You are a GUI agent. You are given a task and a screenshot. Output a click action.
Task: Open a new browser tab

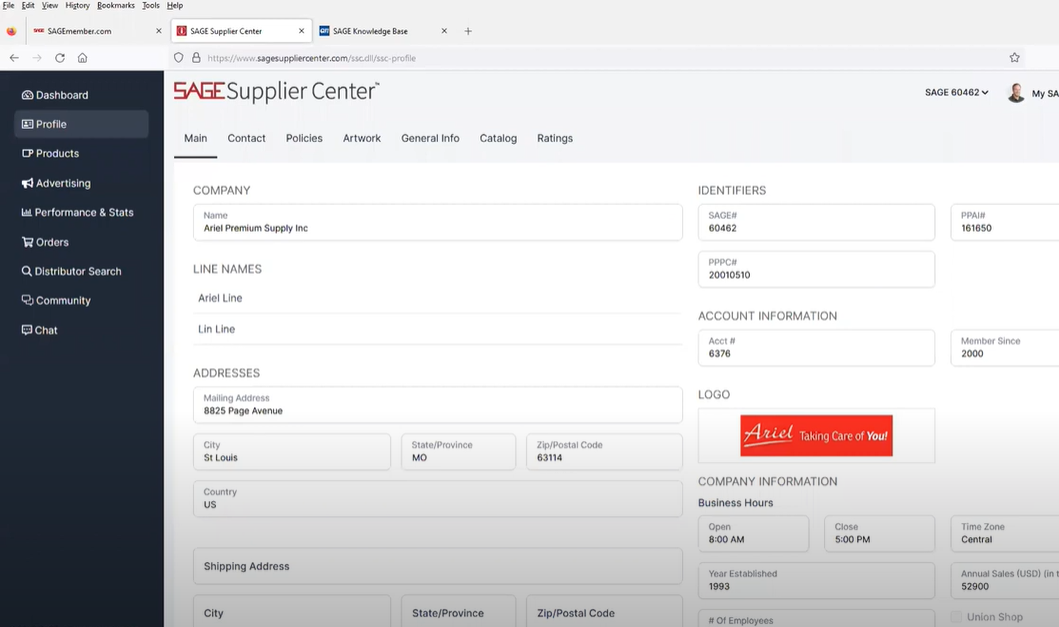click(x=468, y=31)
